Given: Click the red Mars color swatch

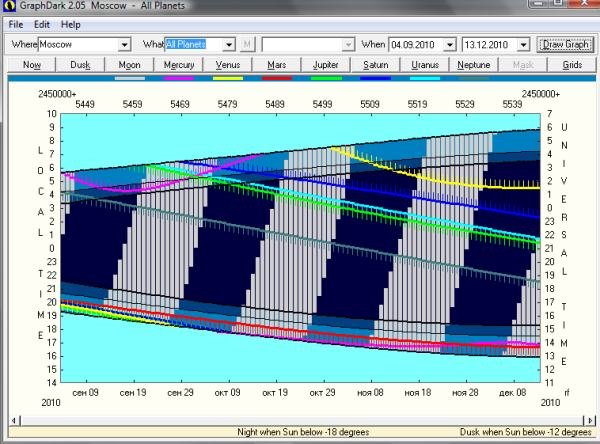Looking at the screenshot, I should coord(277,78).
